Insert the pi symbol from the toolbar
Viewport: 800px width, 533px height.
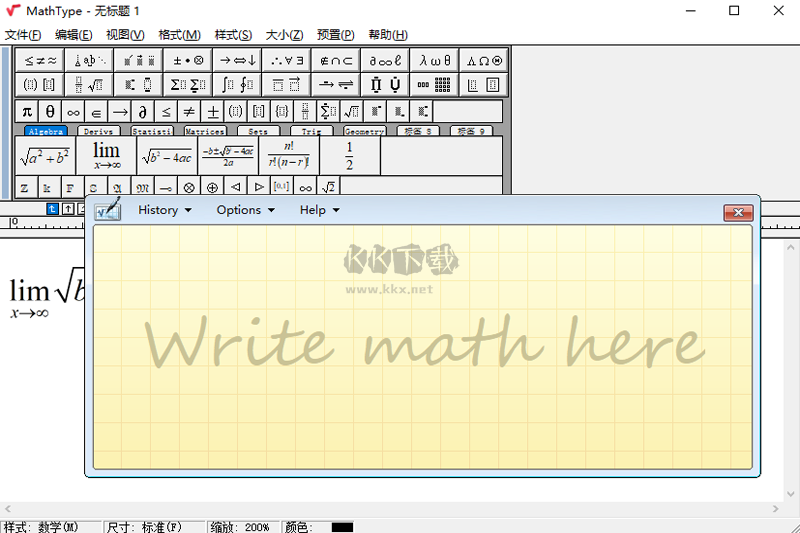[x=27, y=111]
